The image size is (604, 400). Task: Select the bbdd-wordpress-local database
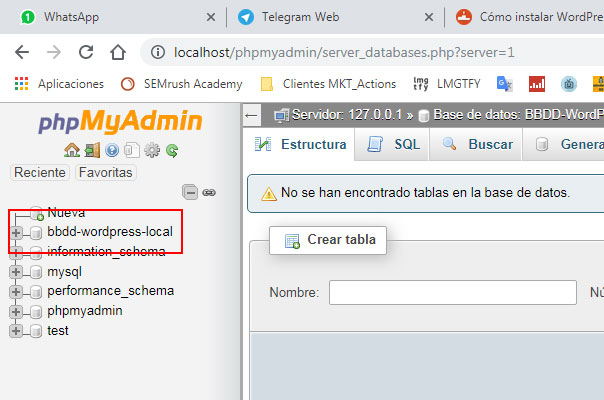(110, 232)
